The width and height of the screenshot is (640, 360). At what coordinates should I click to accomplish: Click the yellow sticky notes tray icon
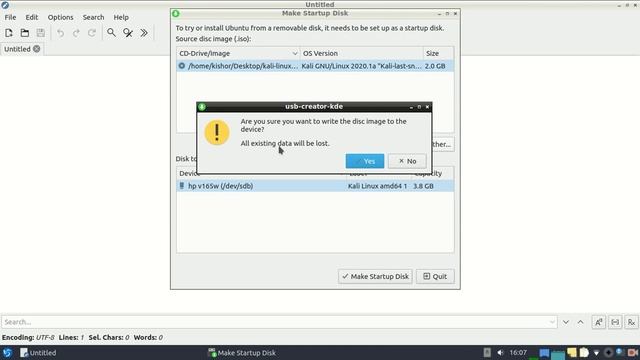571,353
